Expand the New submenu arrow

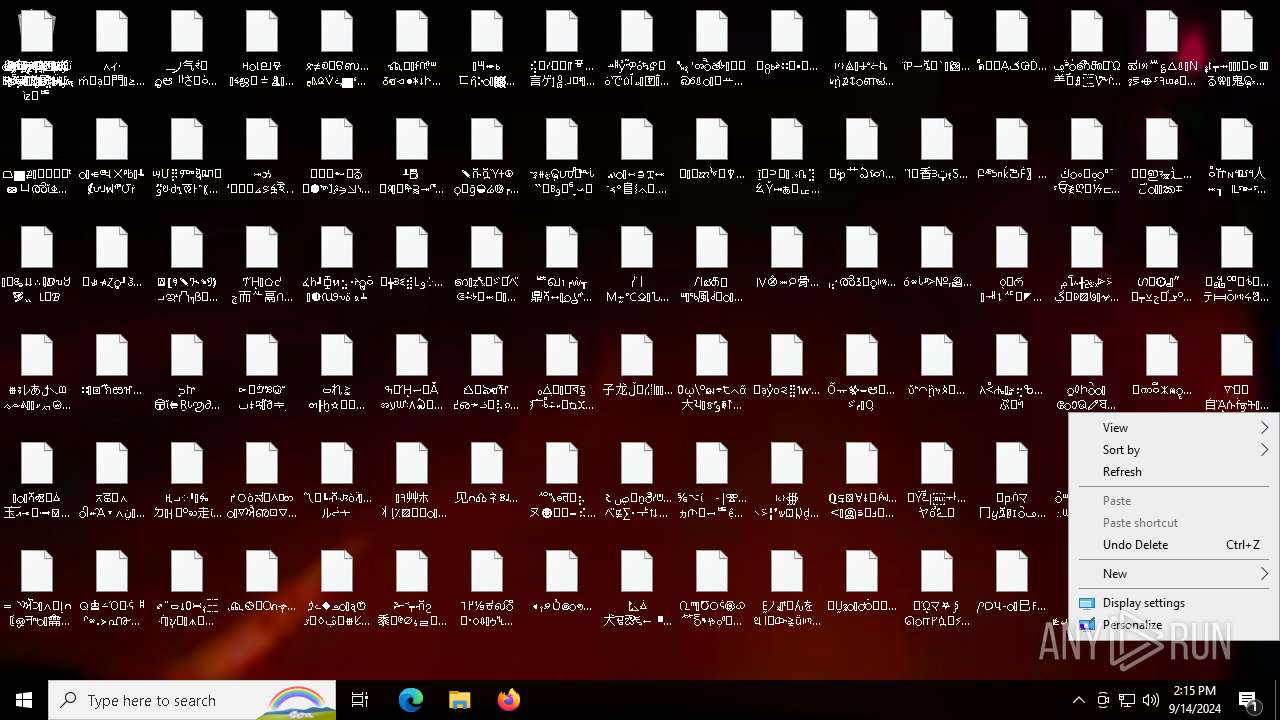coord(1264,574)
